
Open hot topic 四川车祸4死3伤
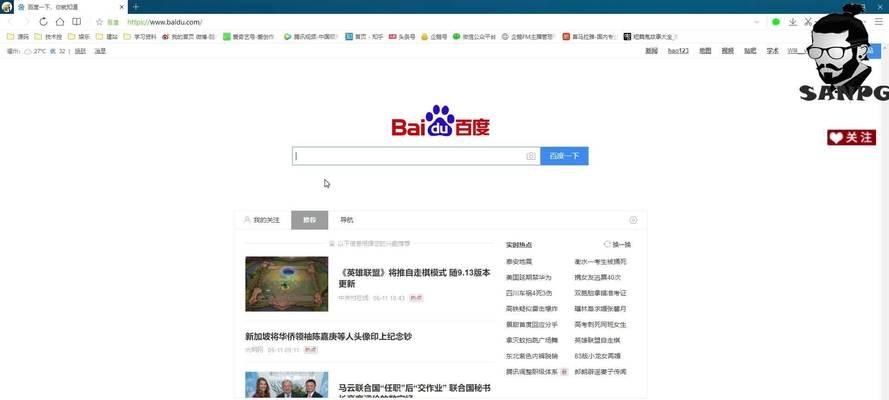point(529,293)
